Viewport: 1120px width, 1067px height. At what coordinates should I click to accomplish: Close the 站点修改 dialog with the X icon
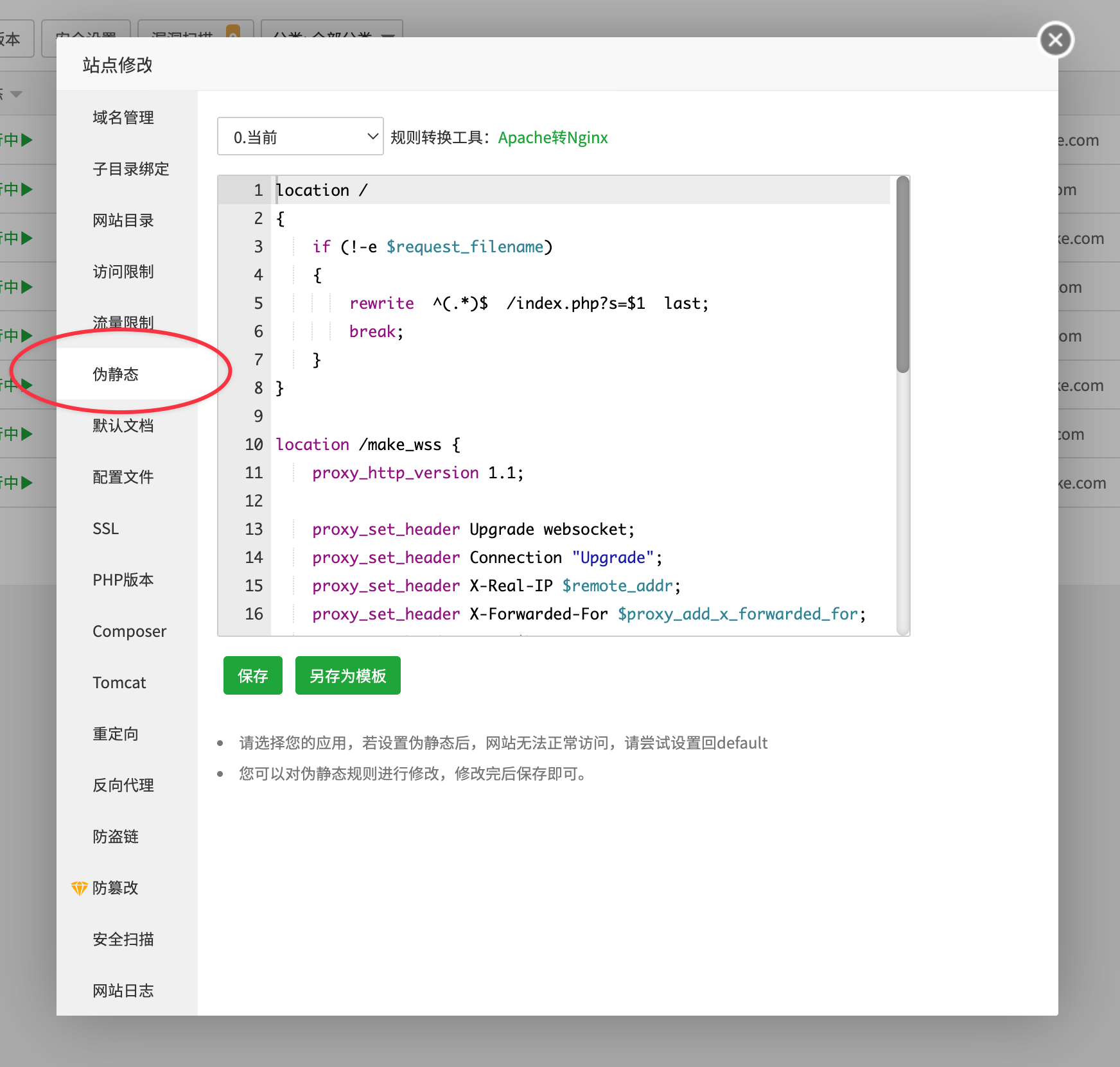point(1056,40)
